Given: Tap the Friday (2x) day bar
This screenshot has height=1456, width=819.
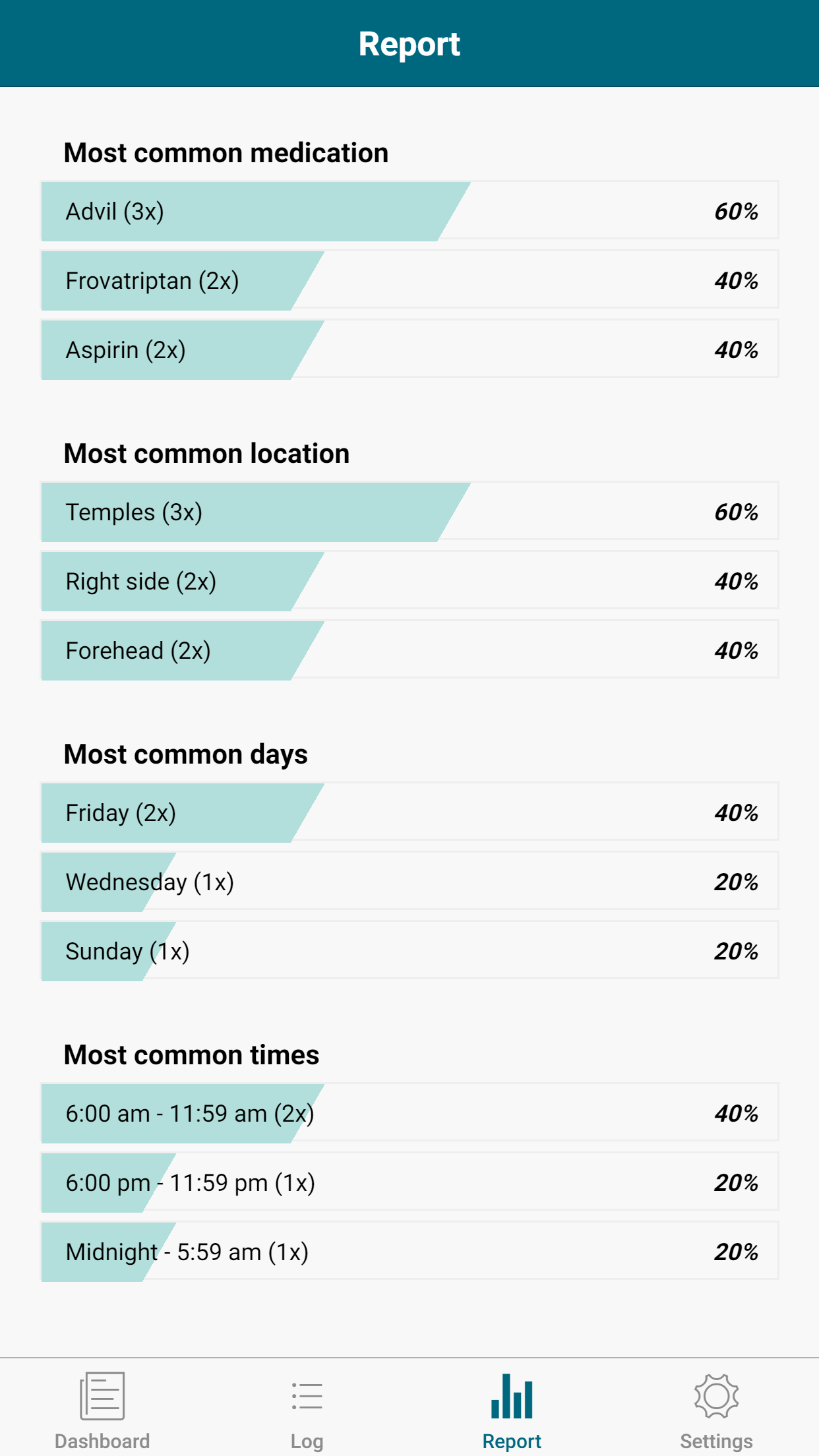Looking at the screenshot, I should [409, 812].
